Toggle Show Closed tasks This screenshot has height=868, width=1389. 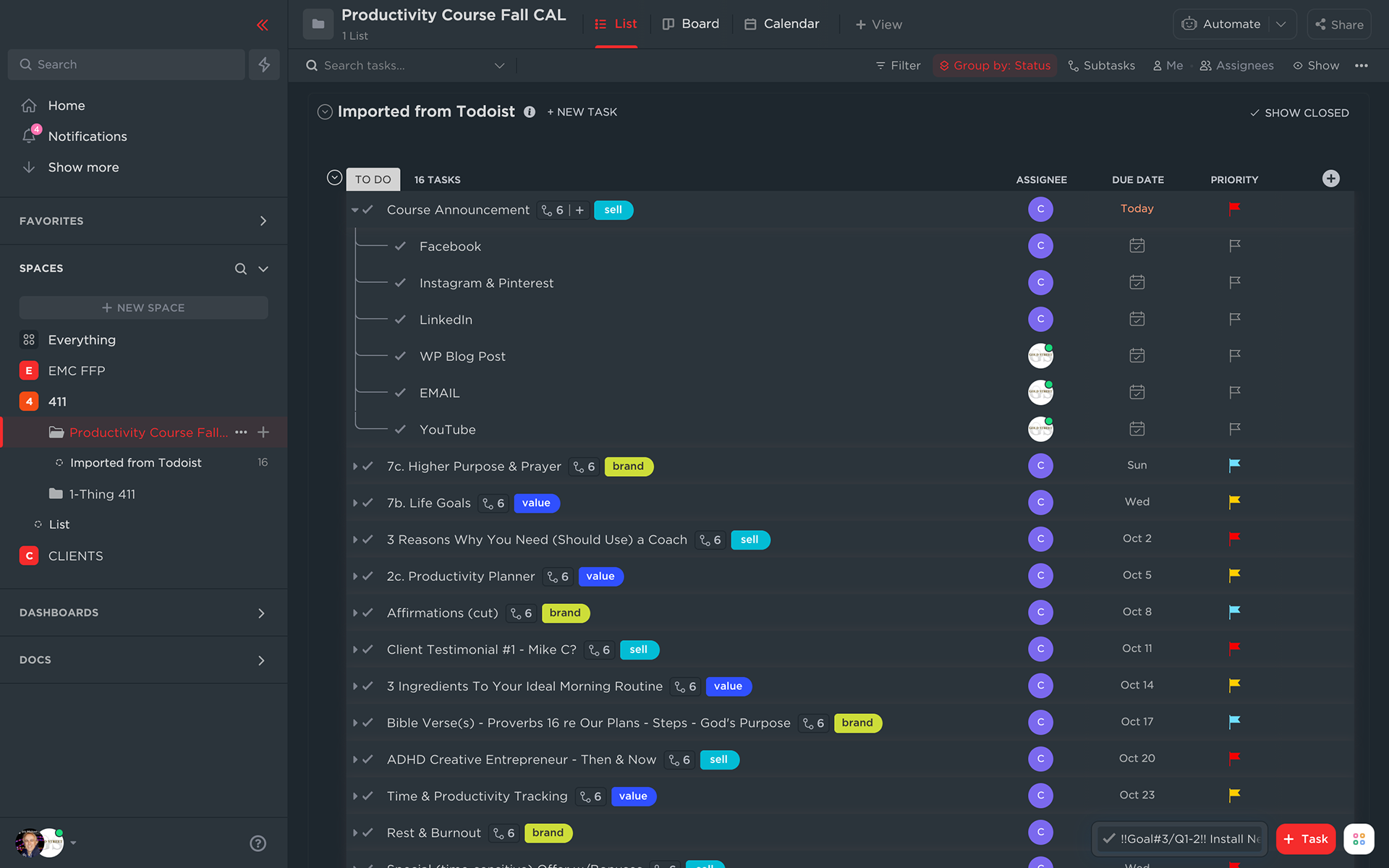(1299, 113)
